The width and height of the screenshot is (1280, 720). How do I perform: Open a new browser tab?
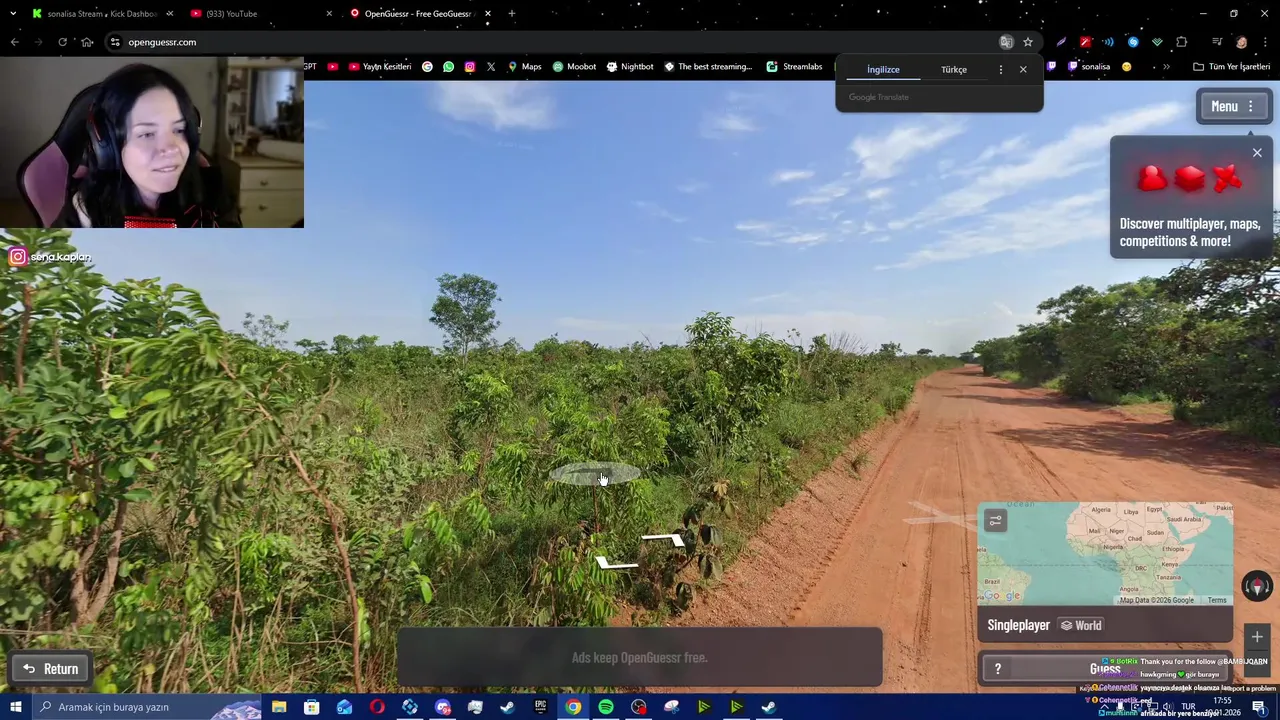(512, 14)
